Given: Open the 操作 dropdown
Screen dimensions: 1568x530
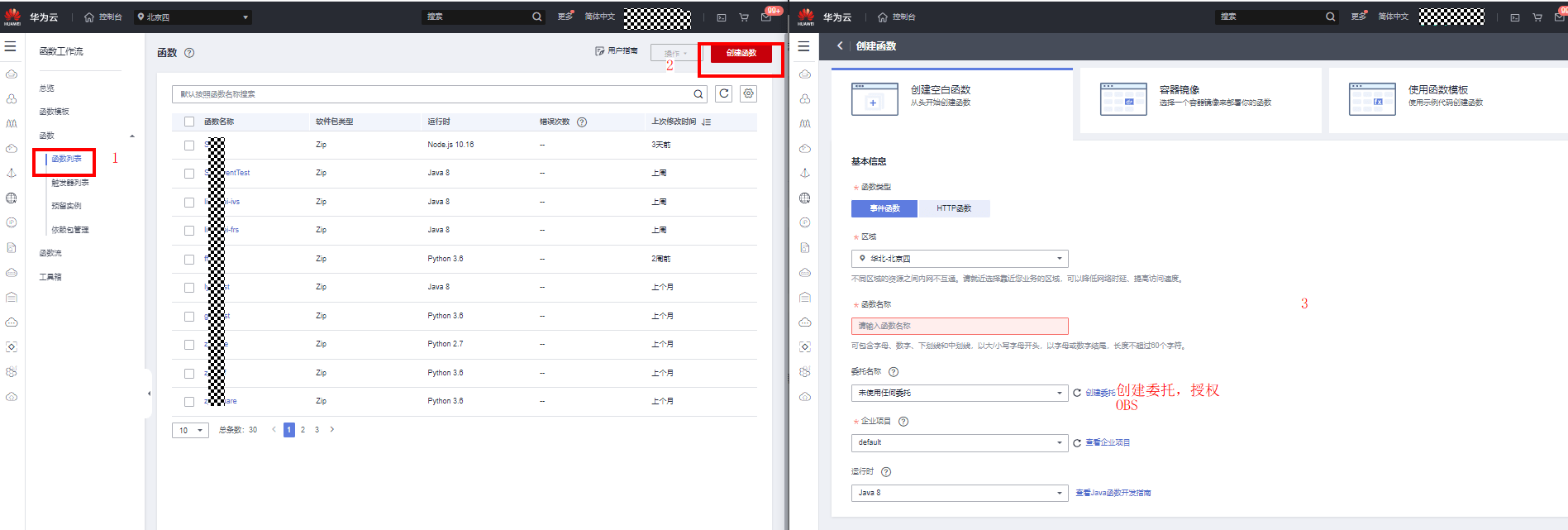Looking at the screenshot, I should tap(674, 53).
